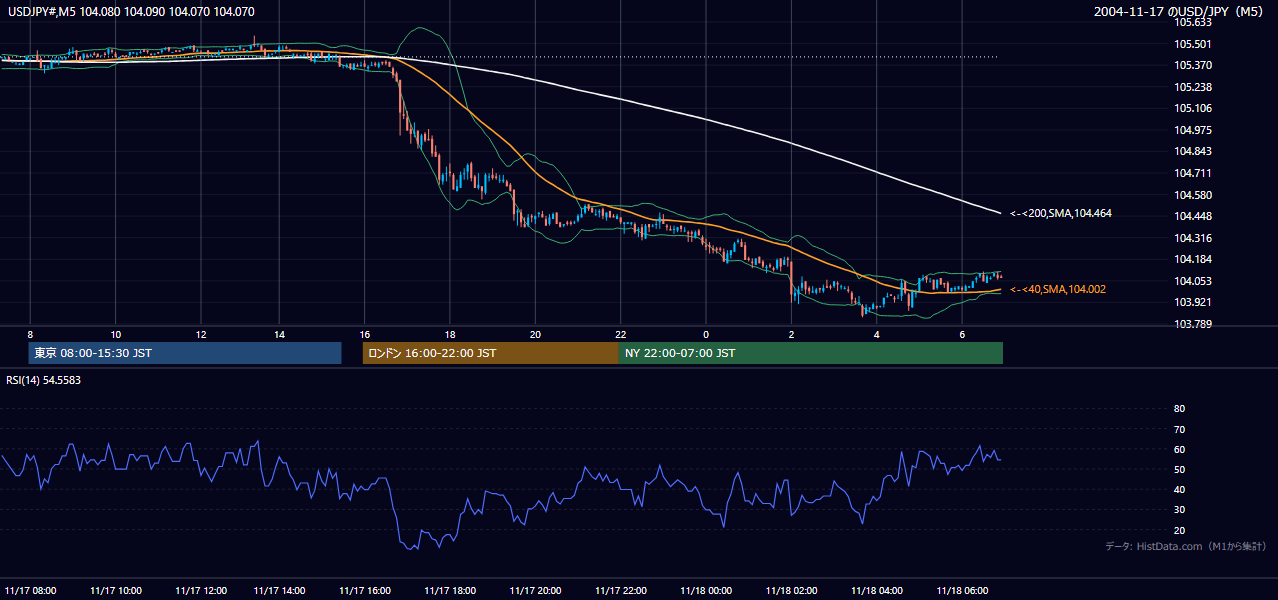Click hour label 14 on price chart axis
The width and height of the screenshot is (1278, 600).
coord(280,334)
